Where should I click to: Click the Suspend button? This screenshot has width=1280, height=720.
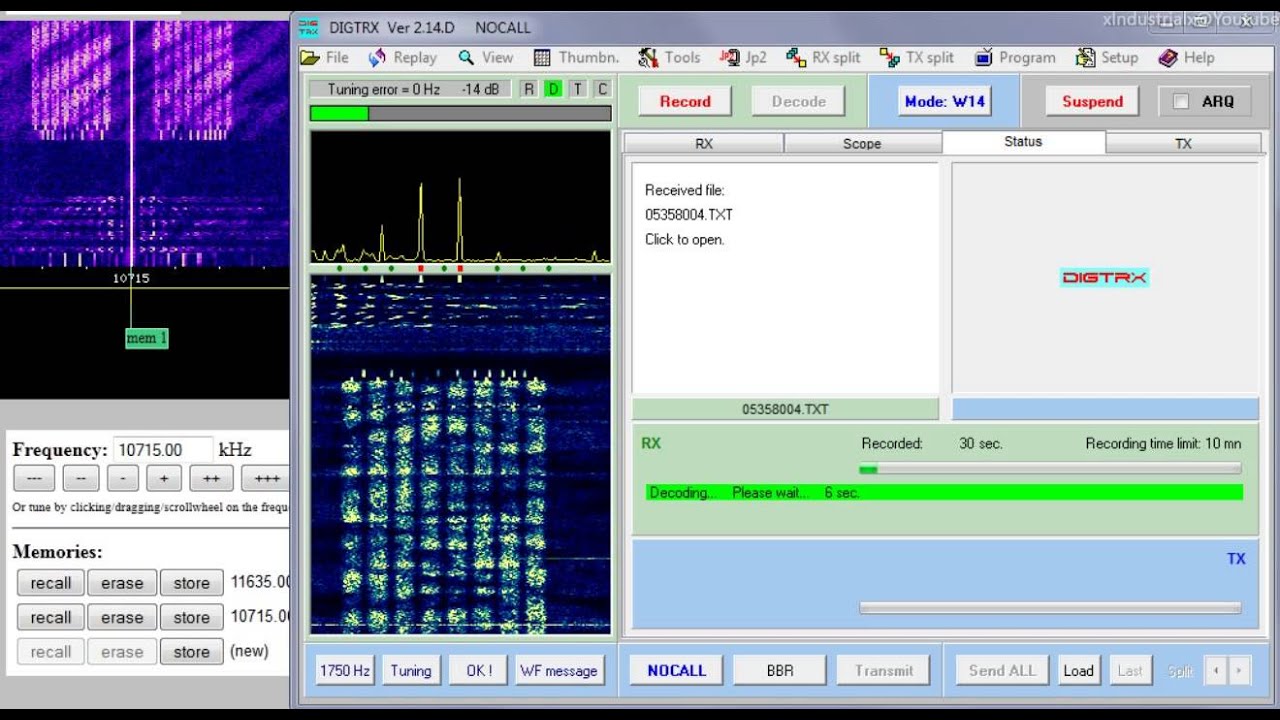pyautogui.click(x=1092, y=101)
